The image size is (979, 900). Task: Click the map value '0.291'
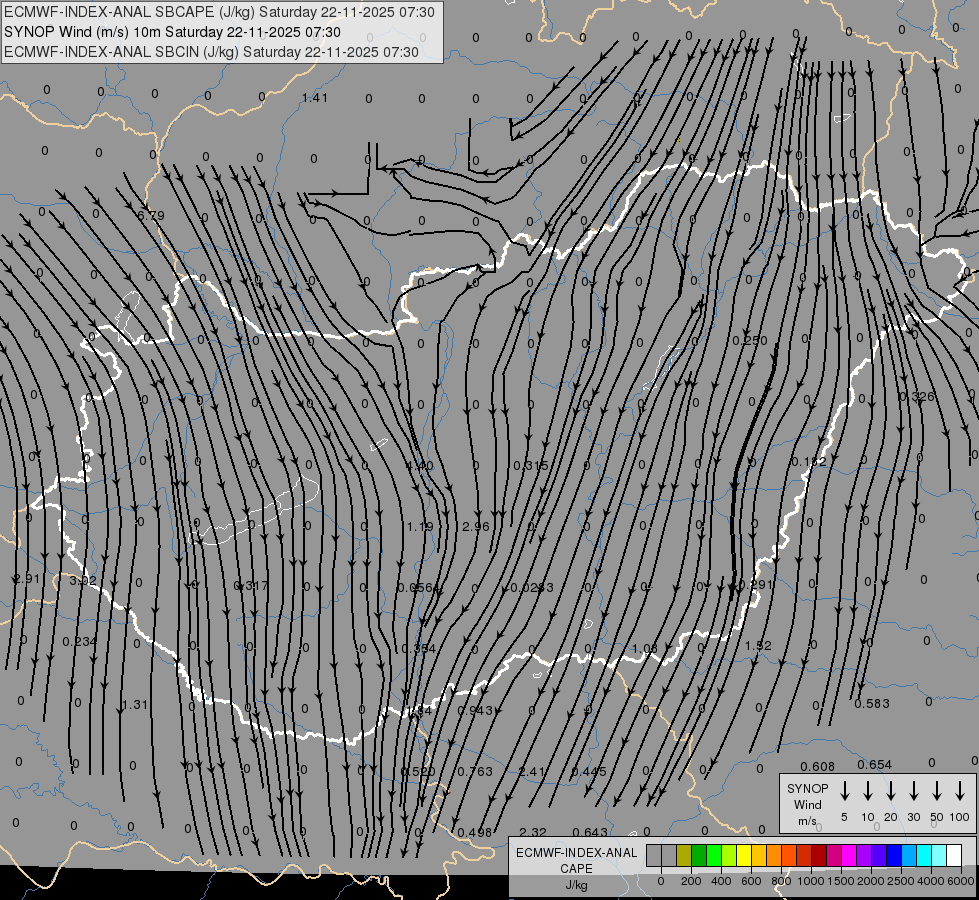pyautogui.click(x=756, y=585)
